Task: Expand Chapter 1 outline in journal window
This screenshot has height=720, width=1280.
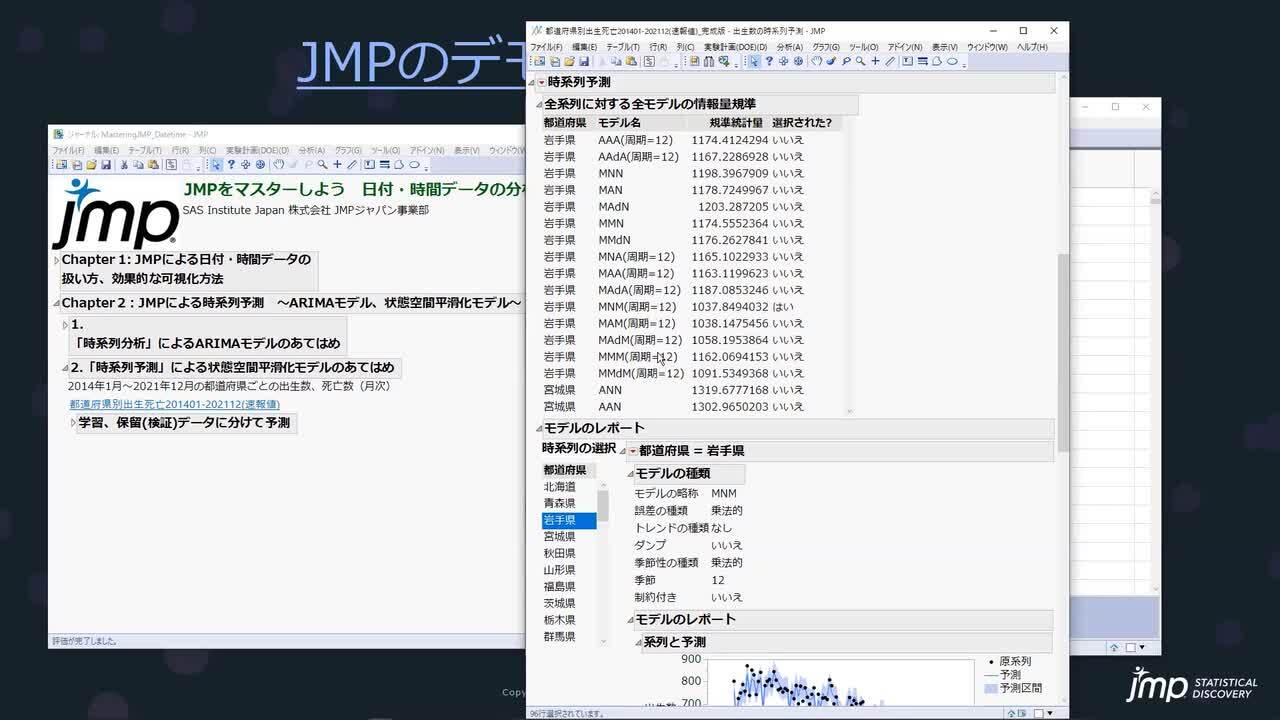Action: coord(57,260)
